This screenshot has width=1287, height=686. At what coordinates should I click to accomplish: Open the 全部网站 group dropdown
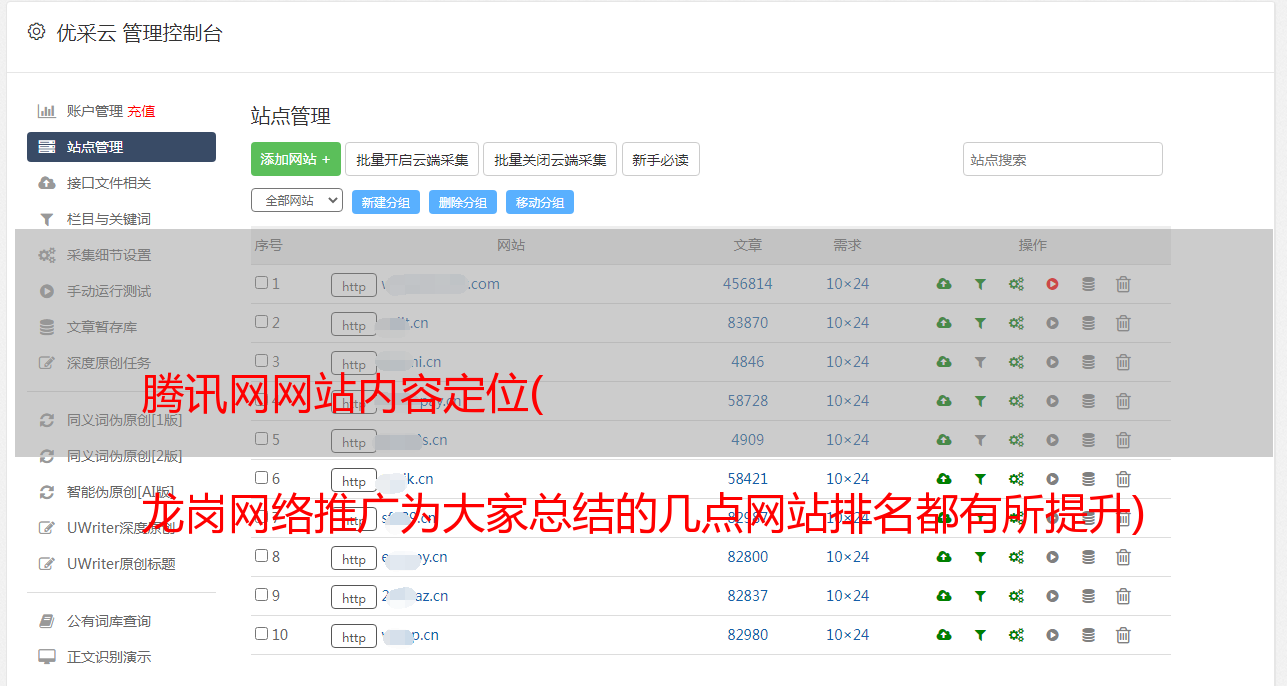click(297, 201)
